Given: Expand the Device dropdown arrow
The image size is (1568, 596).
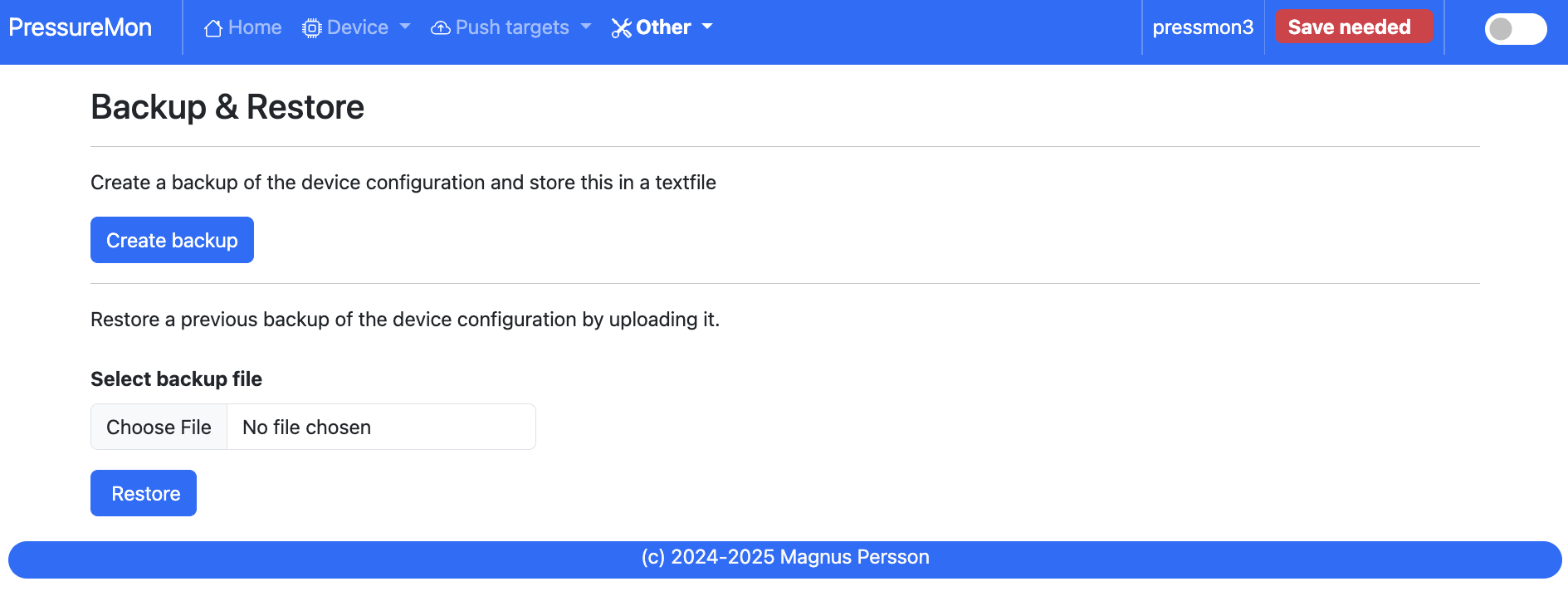Looking at the screenshot, I should tap(405, 27).
